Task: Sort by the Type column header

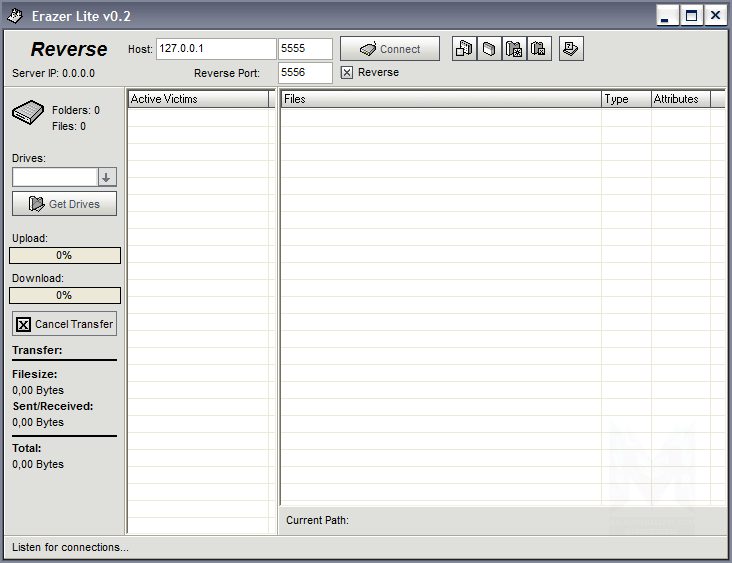Action: 626,99
